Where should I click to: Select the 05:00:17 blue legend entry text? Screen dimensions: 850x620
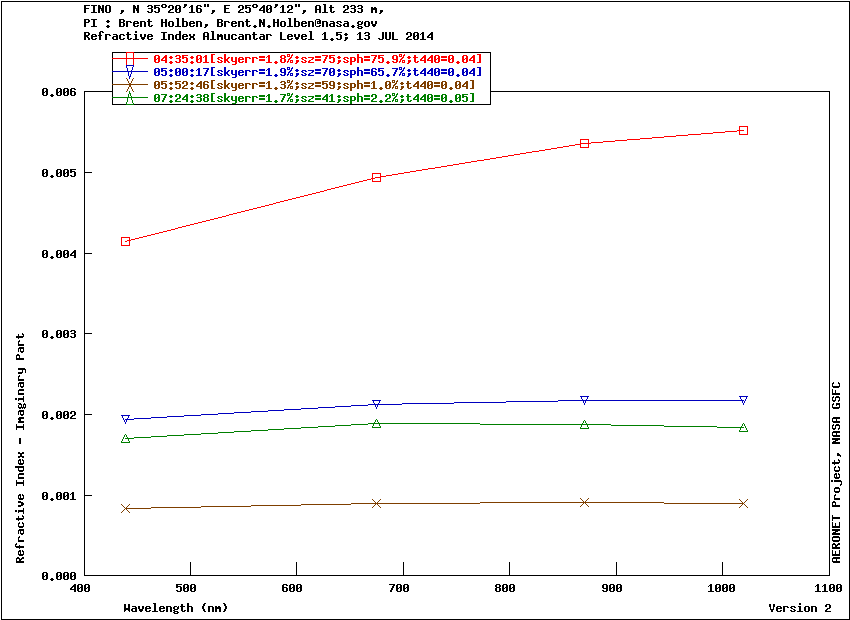[x=317, y=72]
